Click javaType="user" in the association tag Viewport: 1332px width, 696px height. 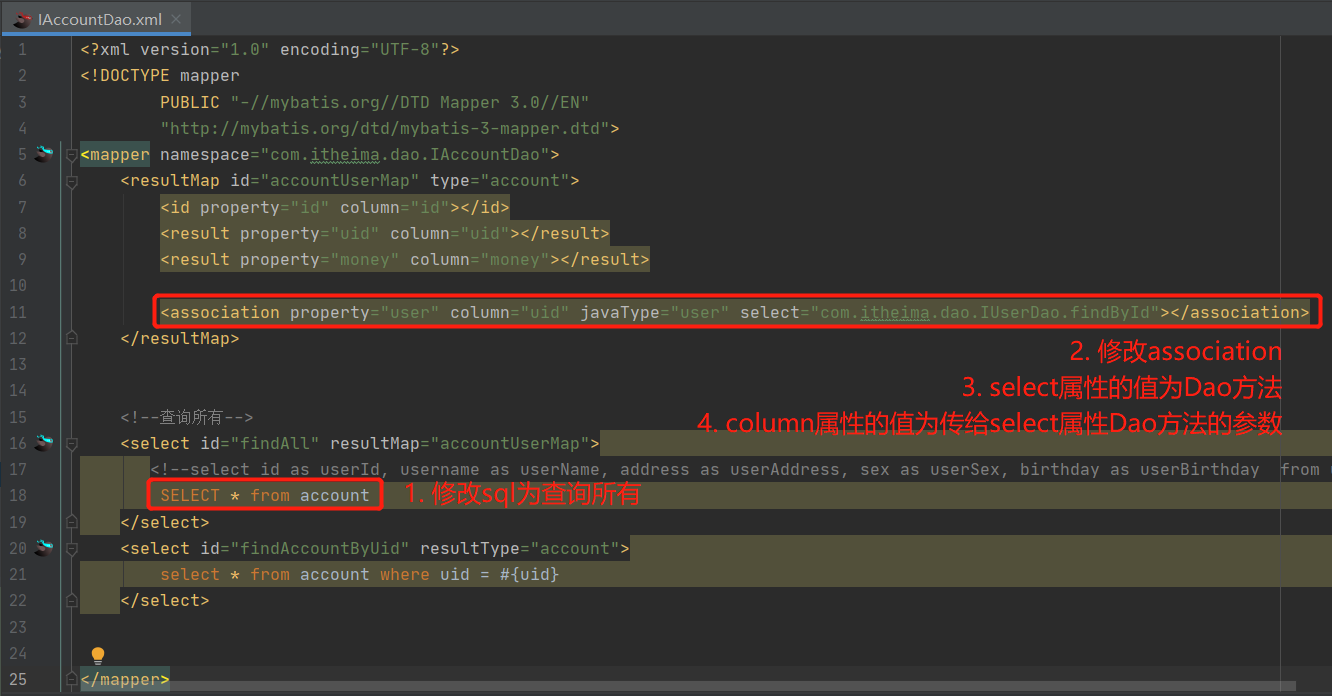(655, 312)
